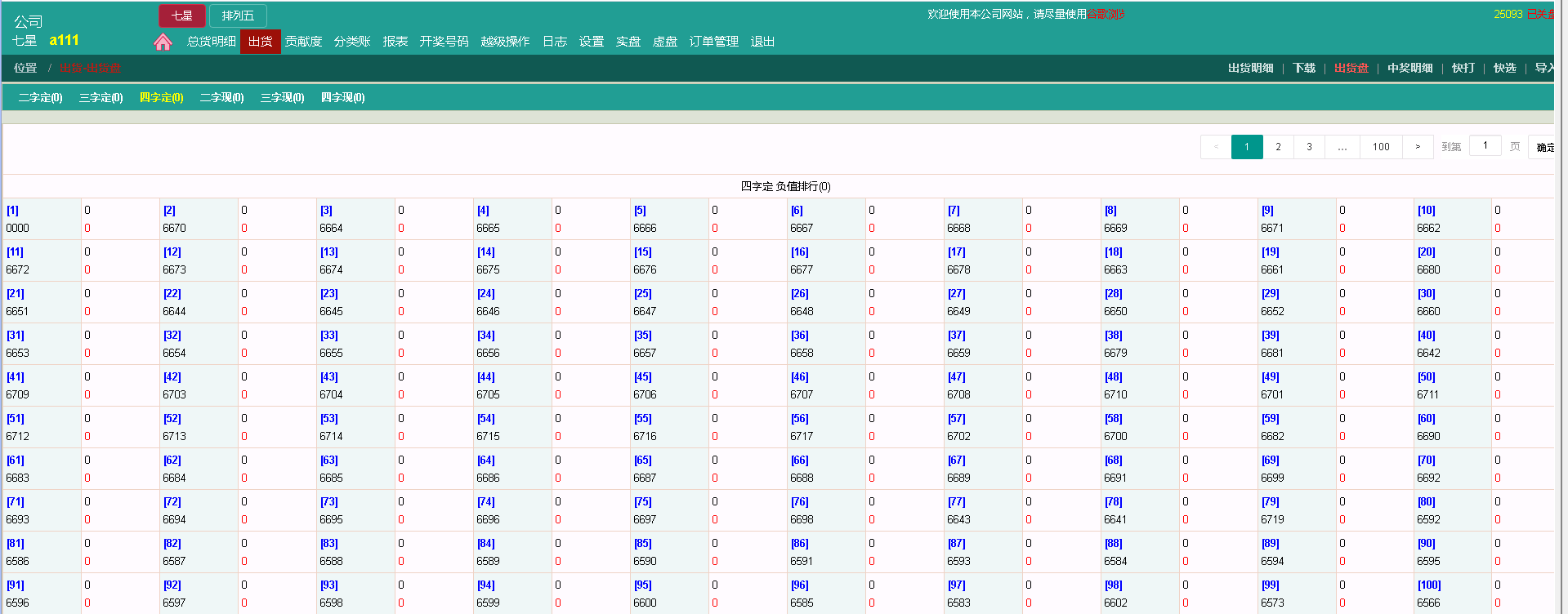This screenshot has height=614, width=1568.
Task: Open the 出货明细 link
Action: pos(1250,69)
